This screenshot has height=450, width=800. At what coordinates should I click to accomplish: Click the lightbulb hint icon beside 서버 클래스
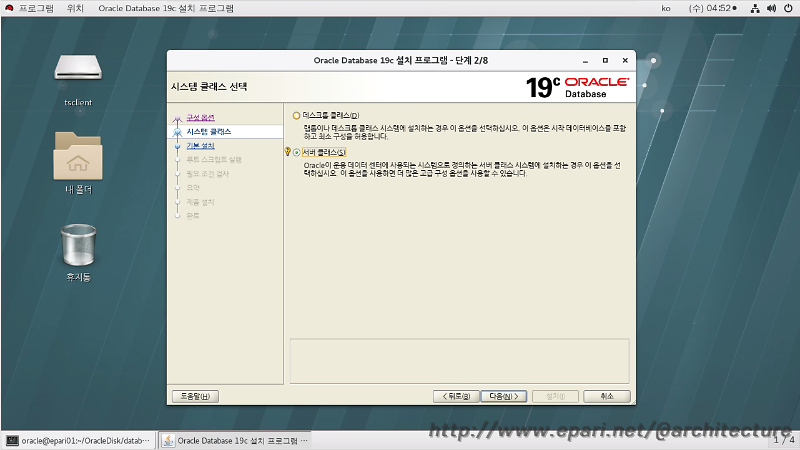(287, 152)
